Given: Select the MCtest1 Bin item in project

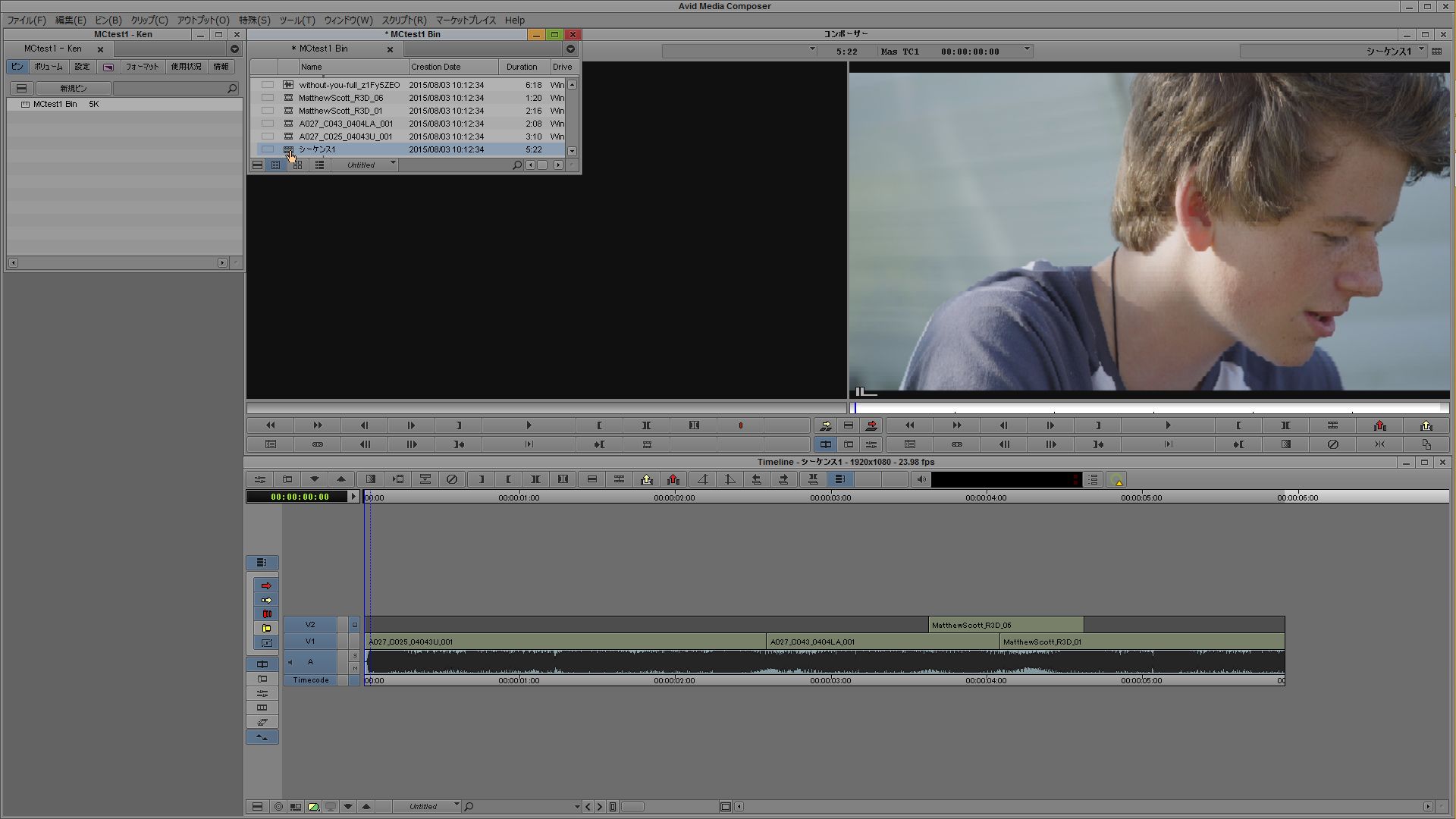Looking at the screenshot, I should point(55,104).
